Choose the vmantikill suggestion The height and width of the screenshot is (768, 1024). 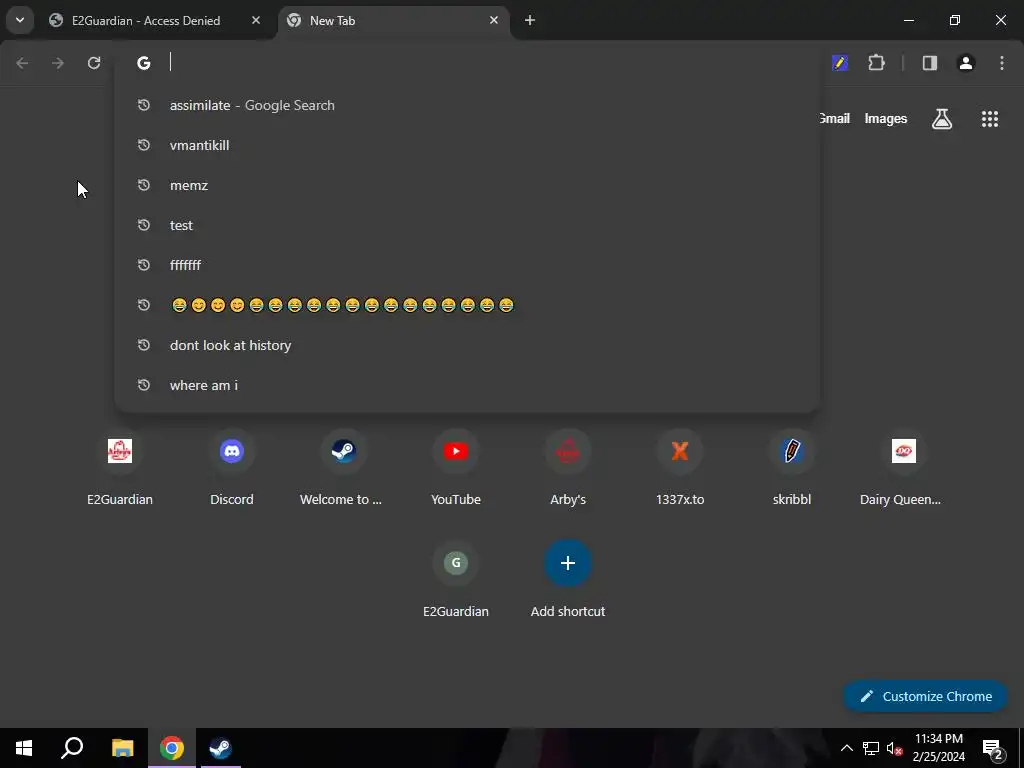click(x=467, y=145)
